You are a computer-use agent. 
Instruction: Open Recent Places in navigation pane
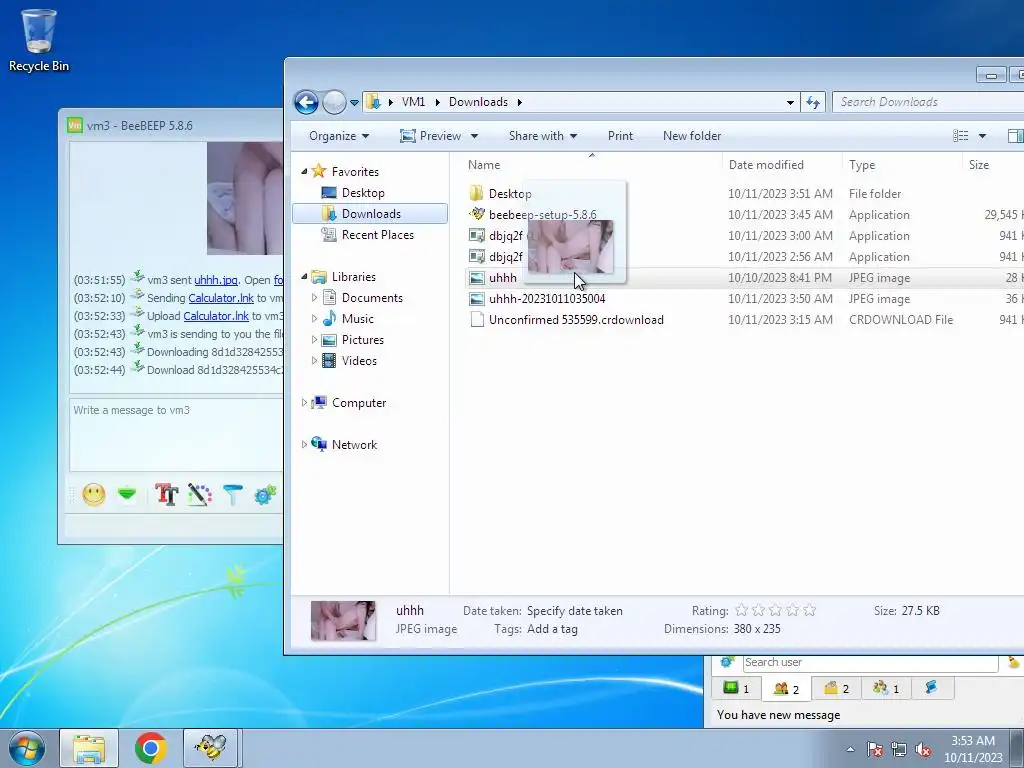coord(377,234)
